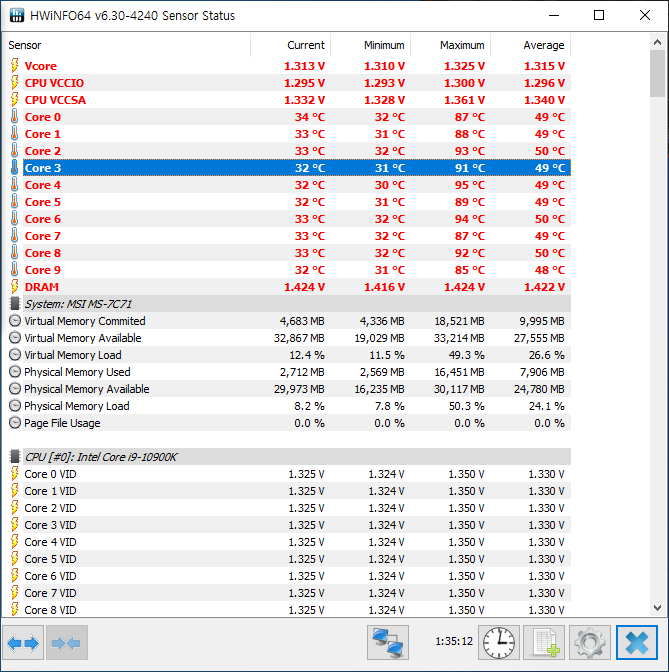
Task: Click the expand layout arrows button
Action: click(x=23, y=642)
